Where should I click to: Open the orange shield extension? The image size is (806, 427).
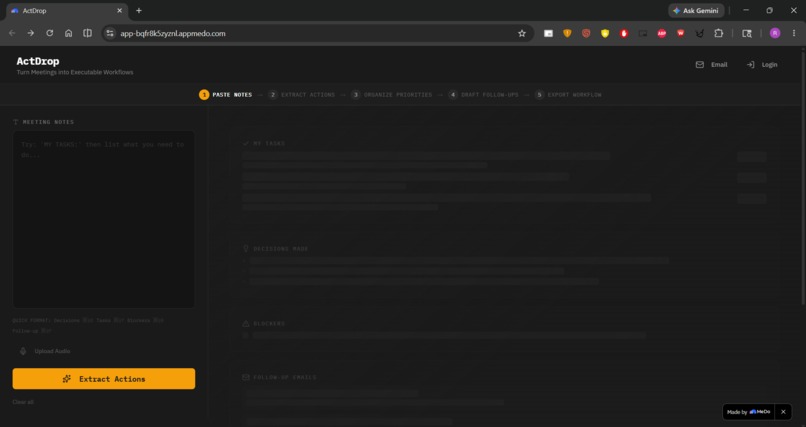click(x=567, y=33)
